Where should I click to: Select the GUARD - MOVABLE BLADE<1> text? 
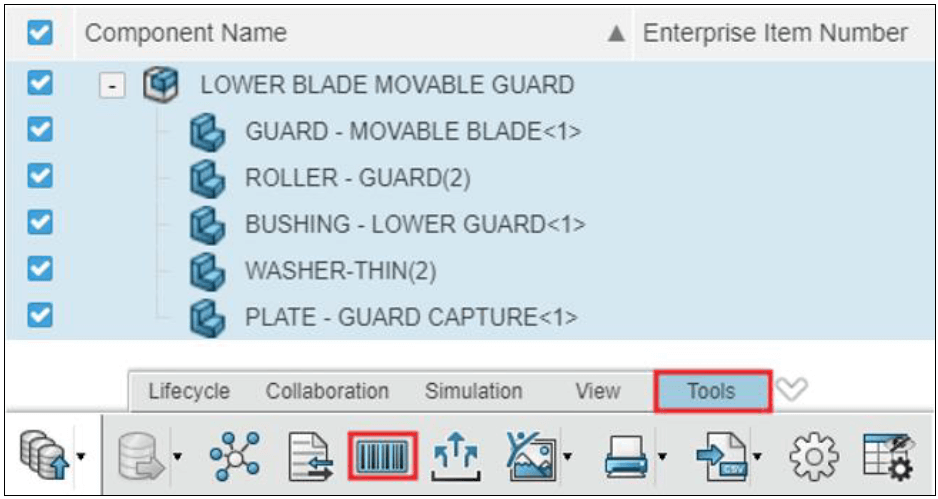click(x=413, y=131)
